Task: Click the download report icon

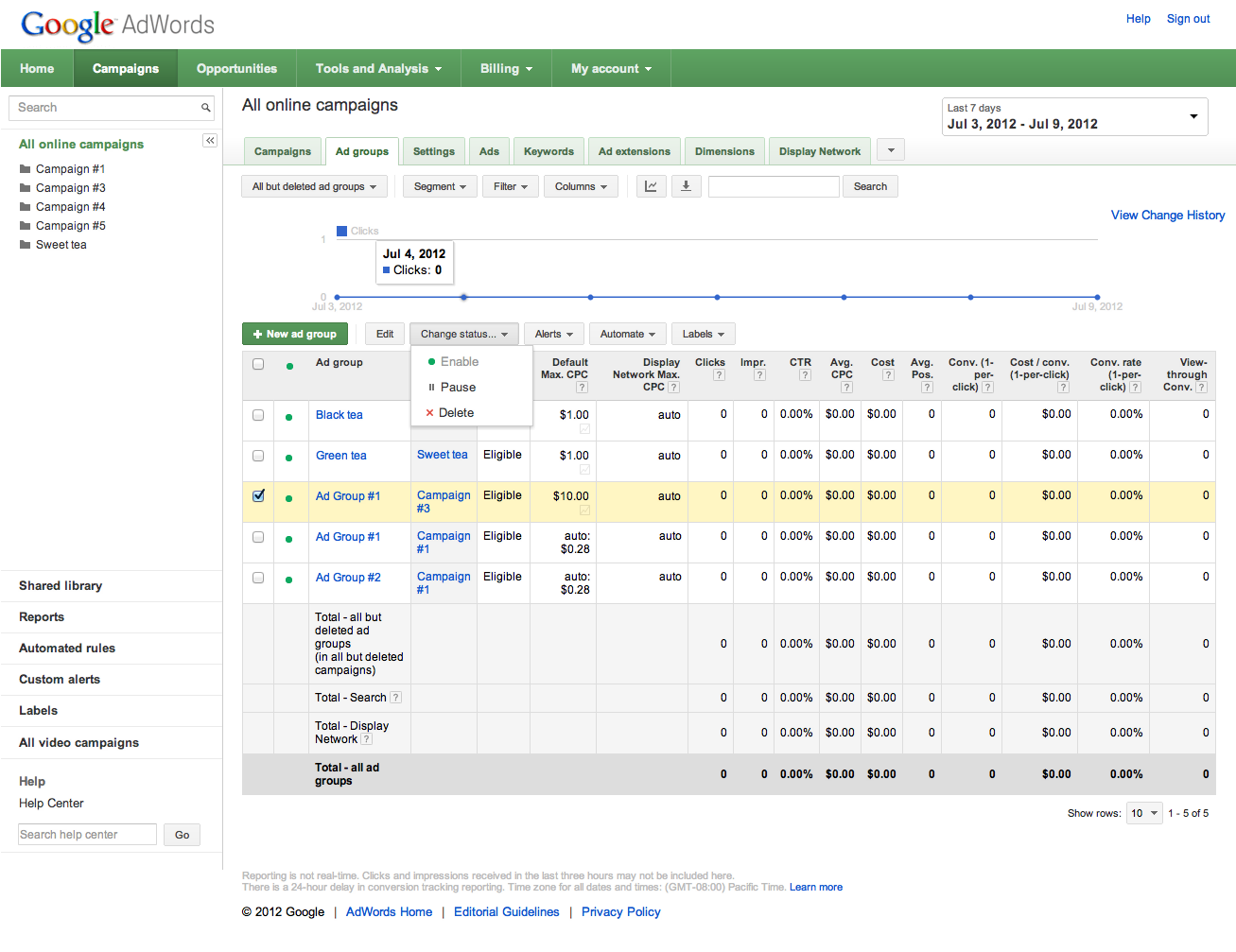Action: click(x=686, y=186)
